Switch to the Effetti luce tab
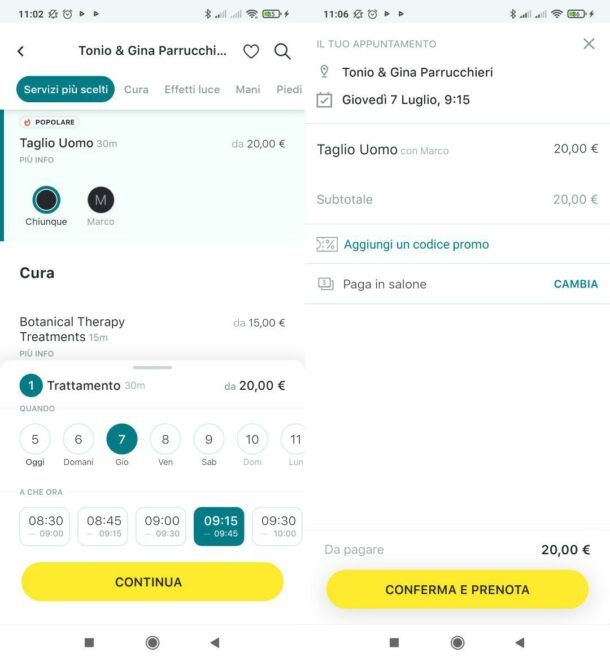610x661 pixels. [192, 89]
